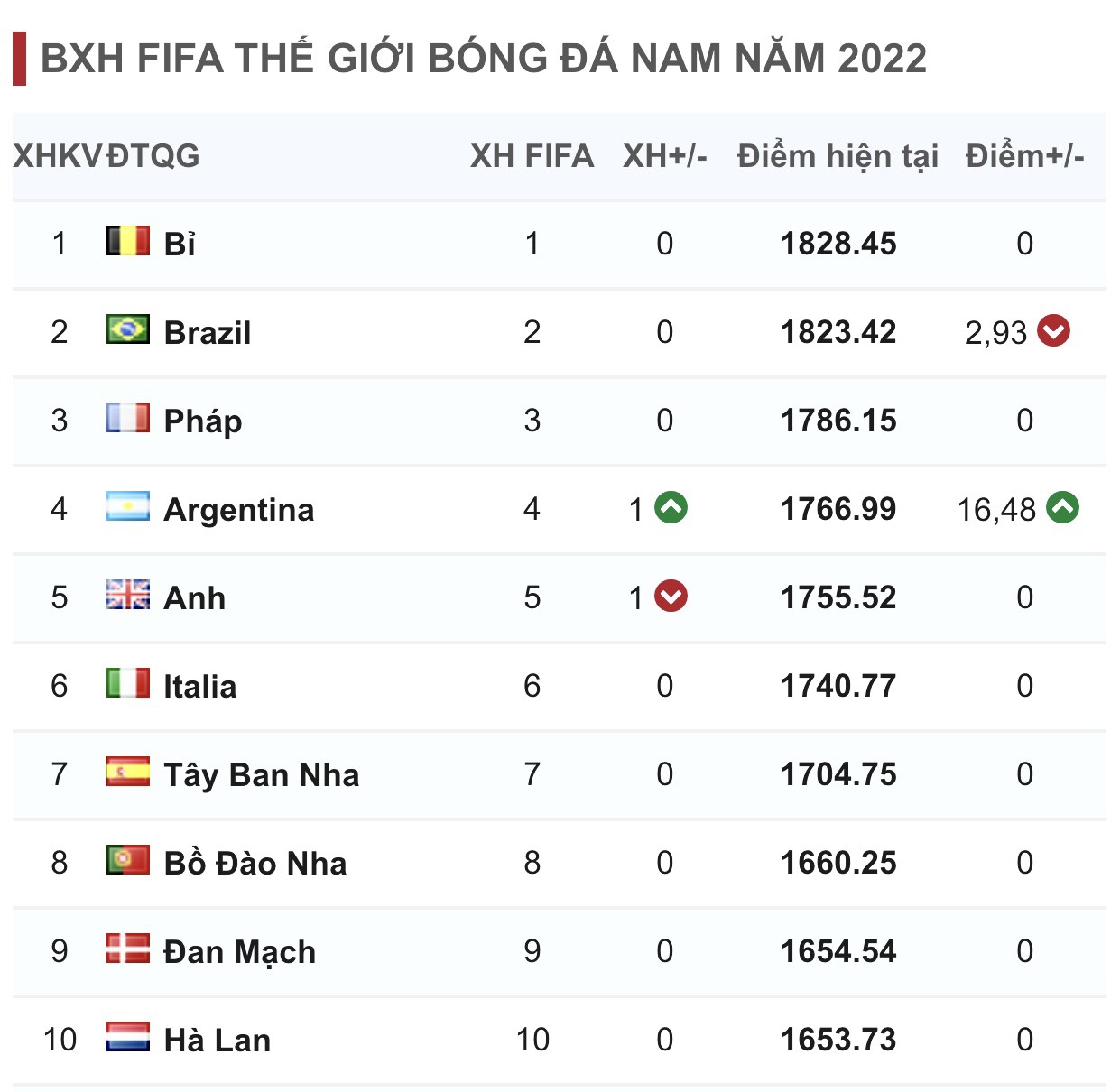Click the BXH FIFA page title heading
The height and width of the screenshot is (1092, 1120).
[x=484, y=58]
